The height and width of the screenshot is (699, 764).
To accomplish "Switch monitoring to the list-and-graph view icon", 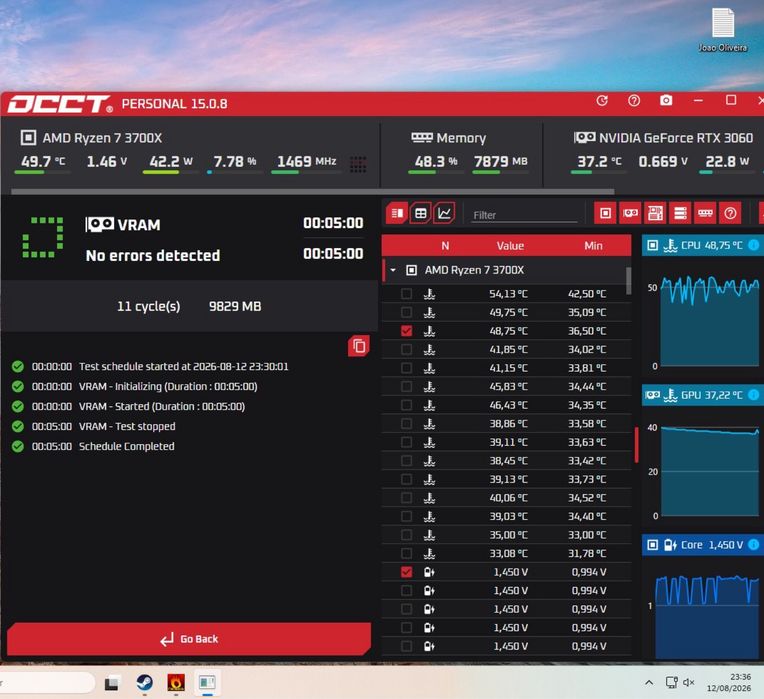I will coord(397,213).
